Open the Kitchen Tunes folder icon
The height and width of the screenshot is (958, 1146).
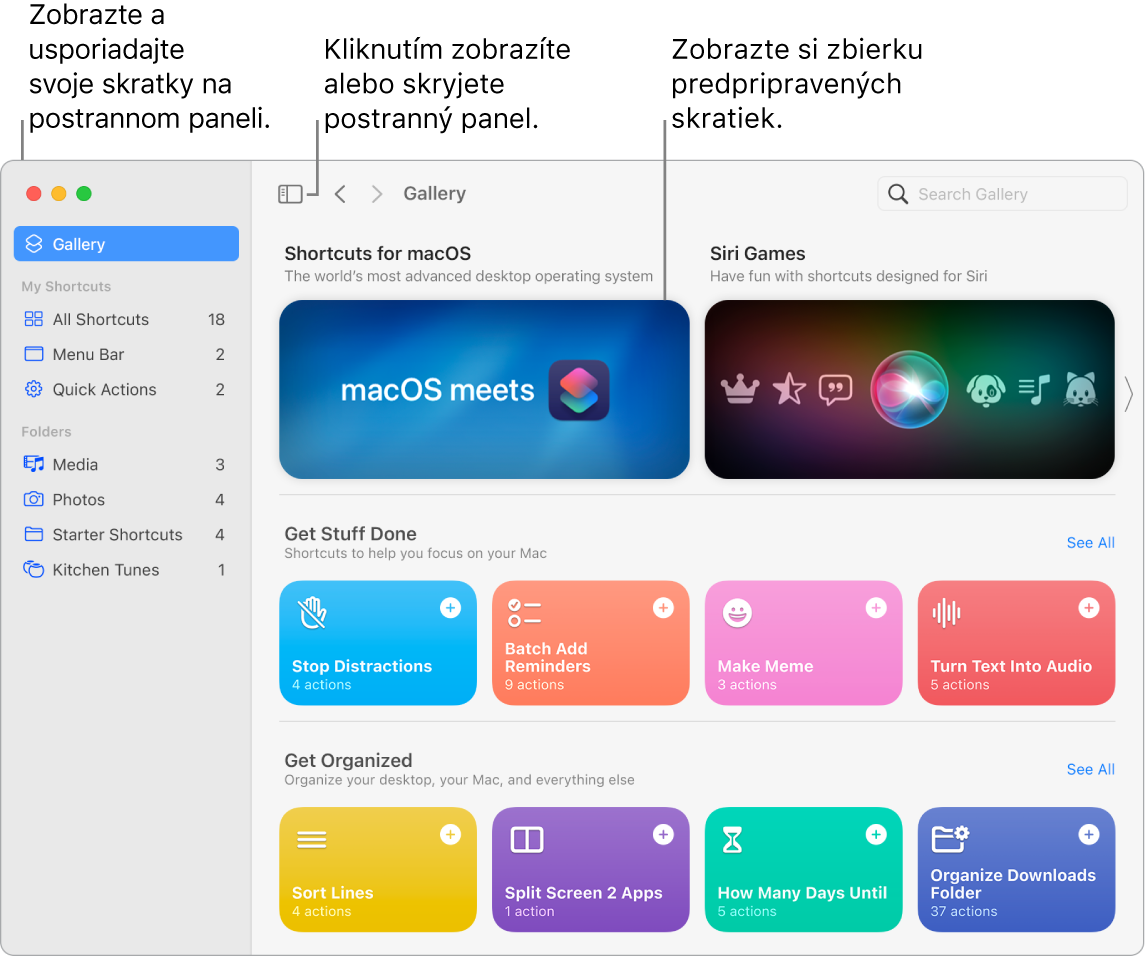coord(34,569)
